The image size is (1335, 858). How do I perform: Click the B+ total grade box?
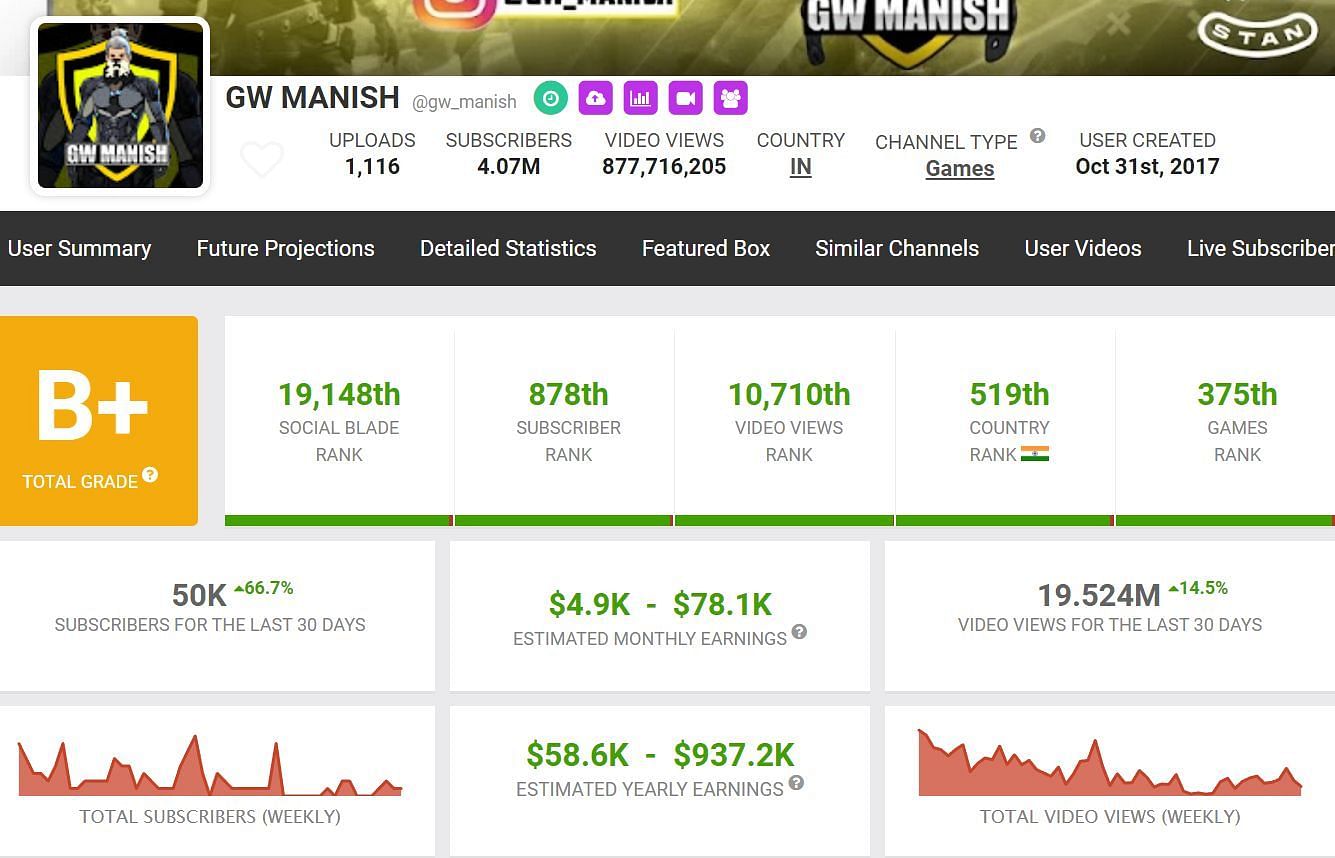pyautogui.click(x=98, y=421)
